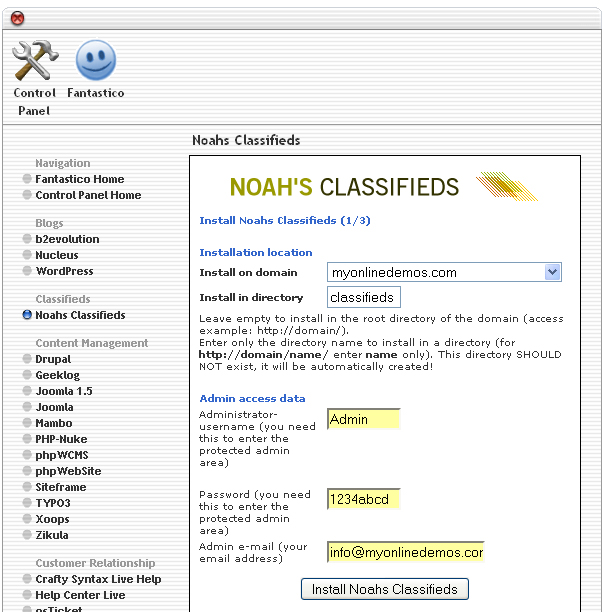Choose Joomla 1.5 from the list
The height and width of the screenshot is (612, 602).
coord(64,391)
